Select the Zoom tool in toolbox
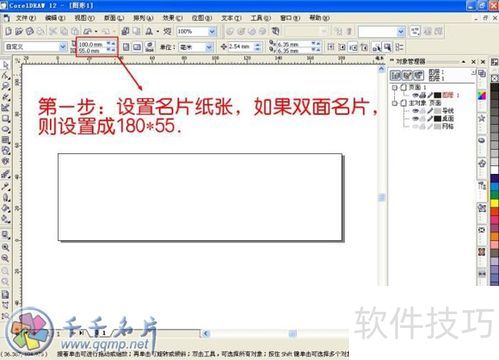The width and height of the screenshot is (499, 360). coord(5,86)
